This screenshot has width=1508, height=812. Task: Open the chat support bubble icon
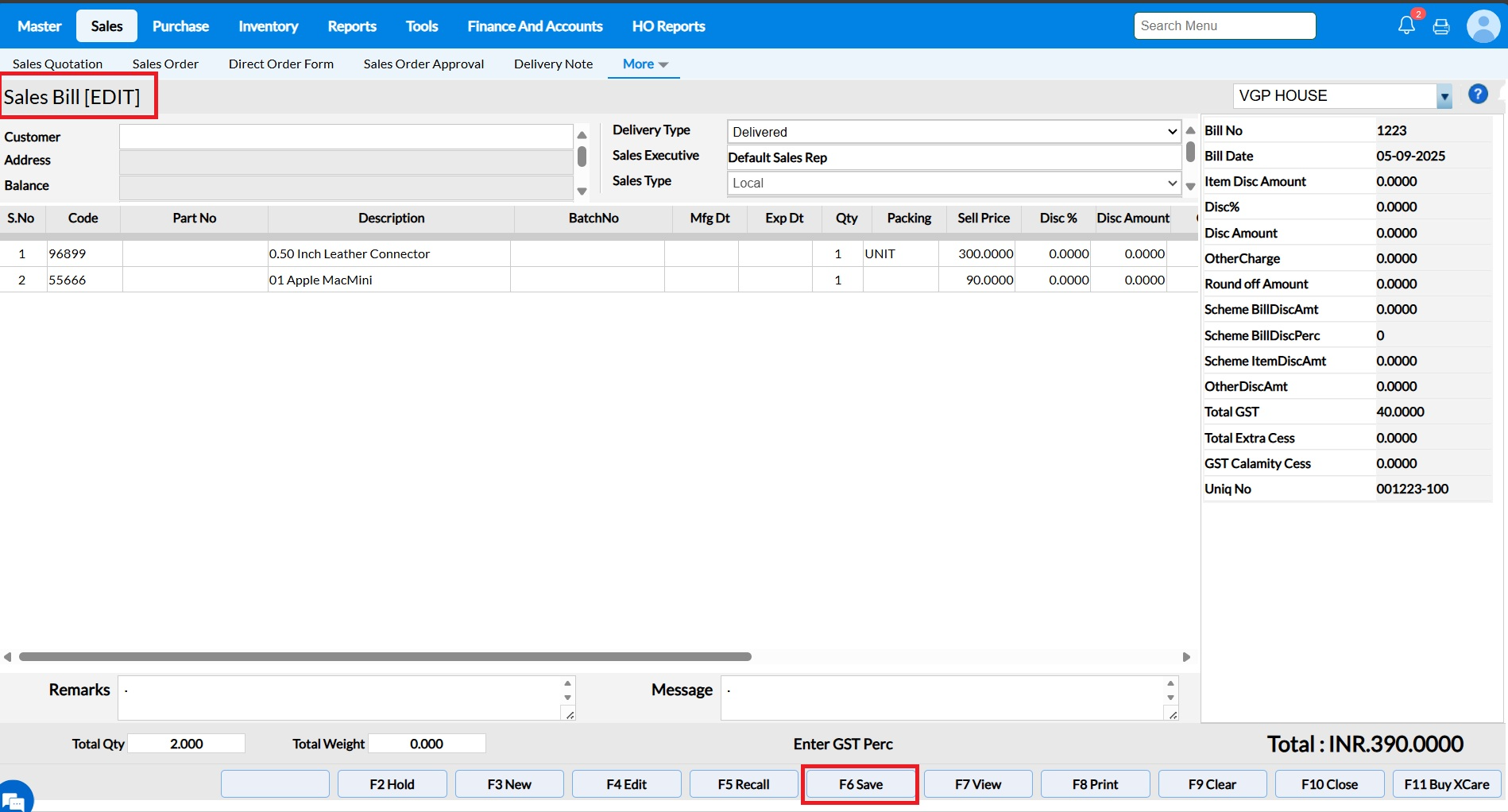(x=14, y=799)
